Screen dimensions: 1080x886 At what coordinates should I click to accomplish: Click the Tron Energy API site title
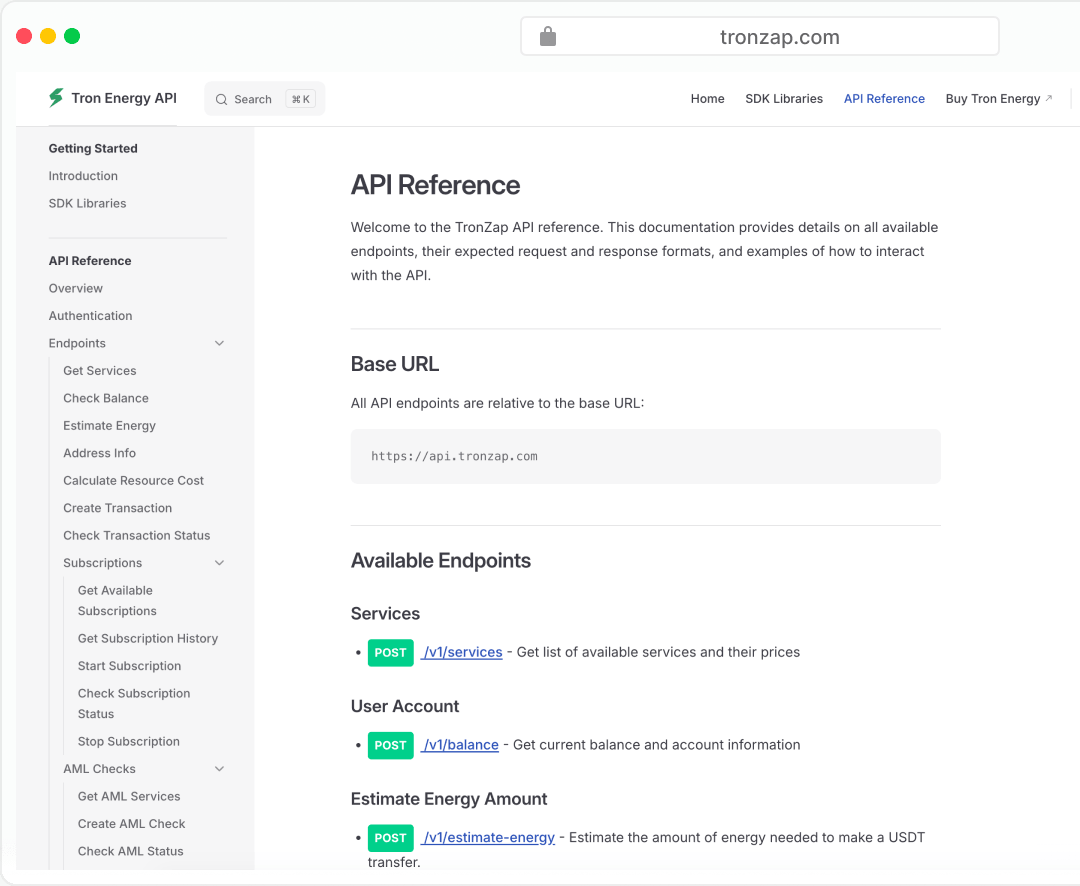point(124,98)
